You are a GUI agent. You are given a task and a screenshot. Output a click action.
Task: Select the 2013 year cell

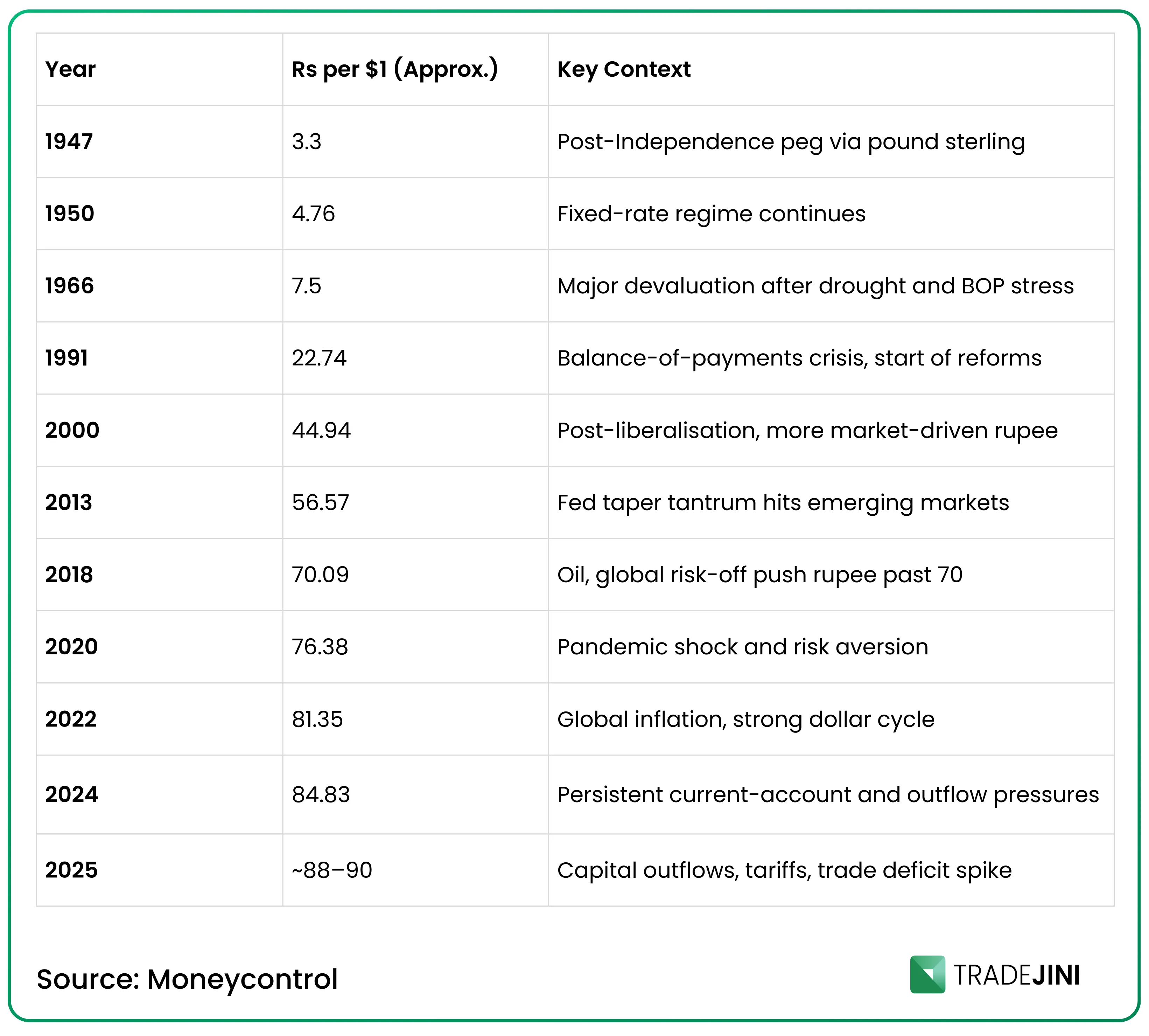click(69, 503)
